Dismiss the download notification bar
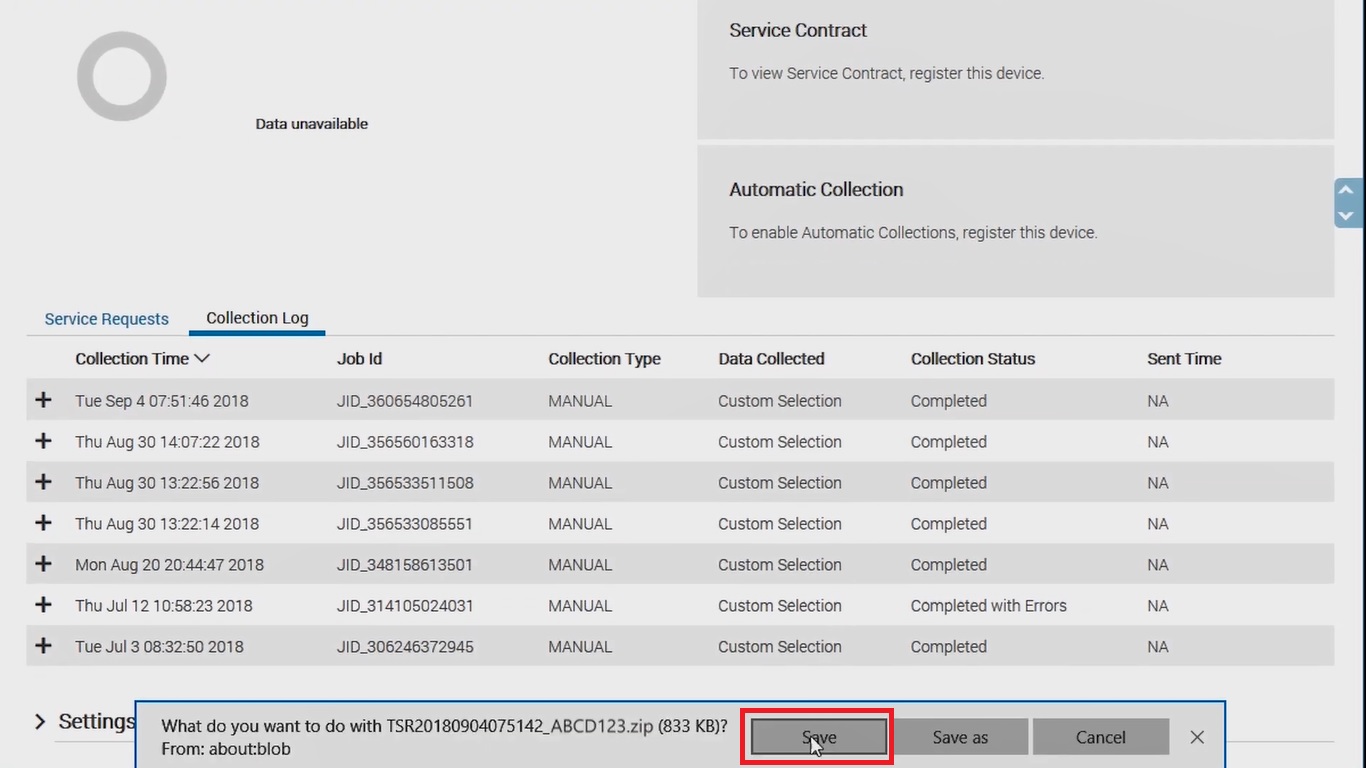 [x=1196, y=736]
